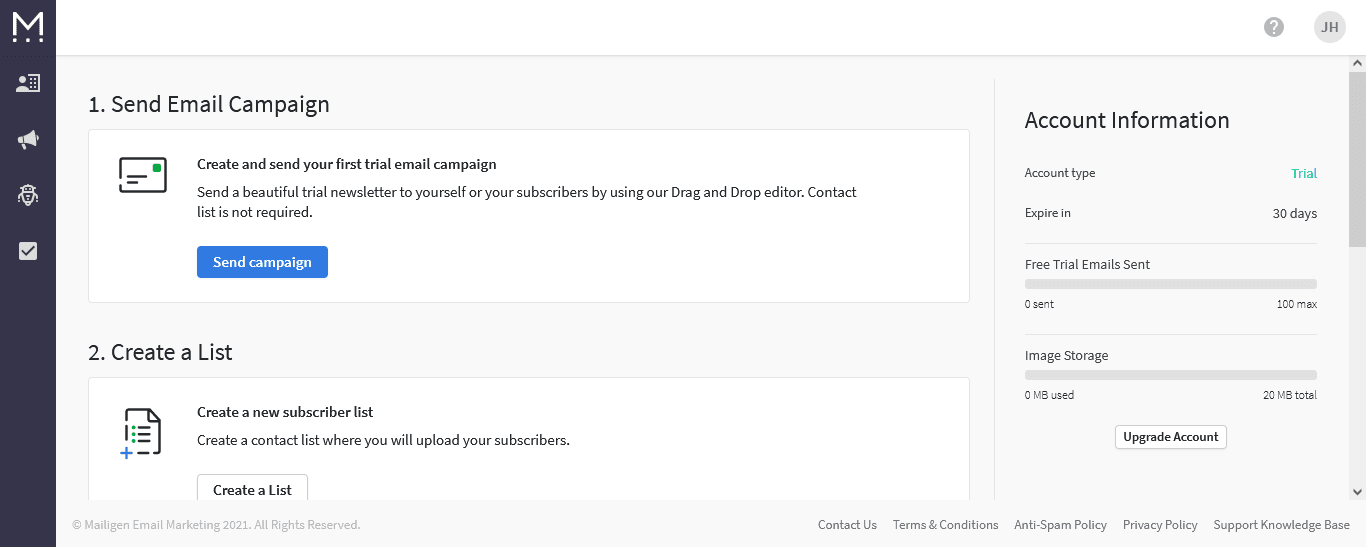Screen dimensions: 1366x547
Task: Click the scrollbar down arrow
Action: point(1357,491)
